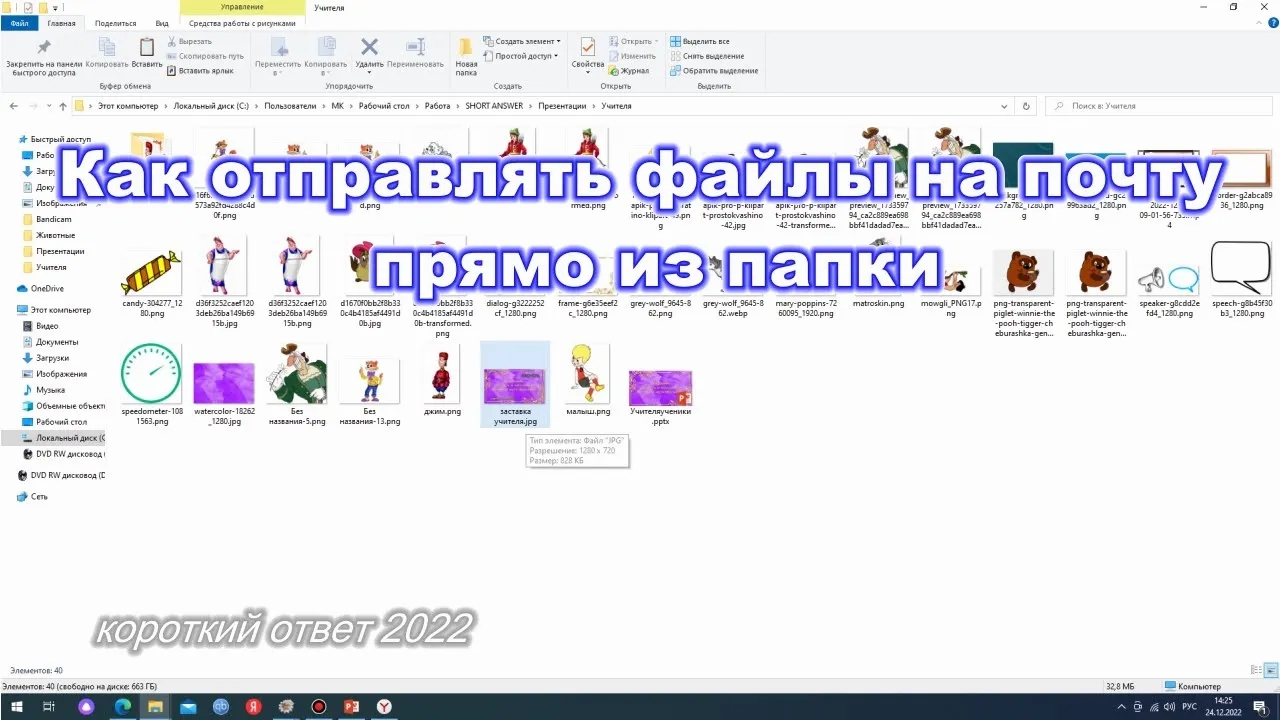Select Видео in navigation pane

tap(47, 326)
